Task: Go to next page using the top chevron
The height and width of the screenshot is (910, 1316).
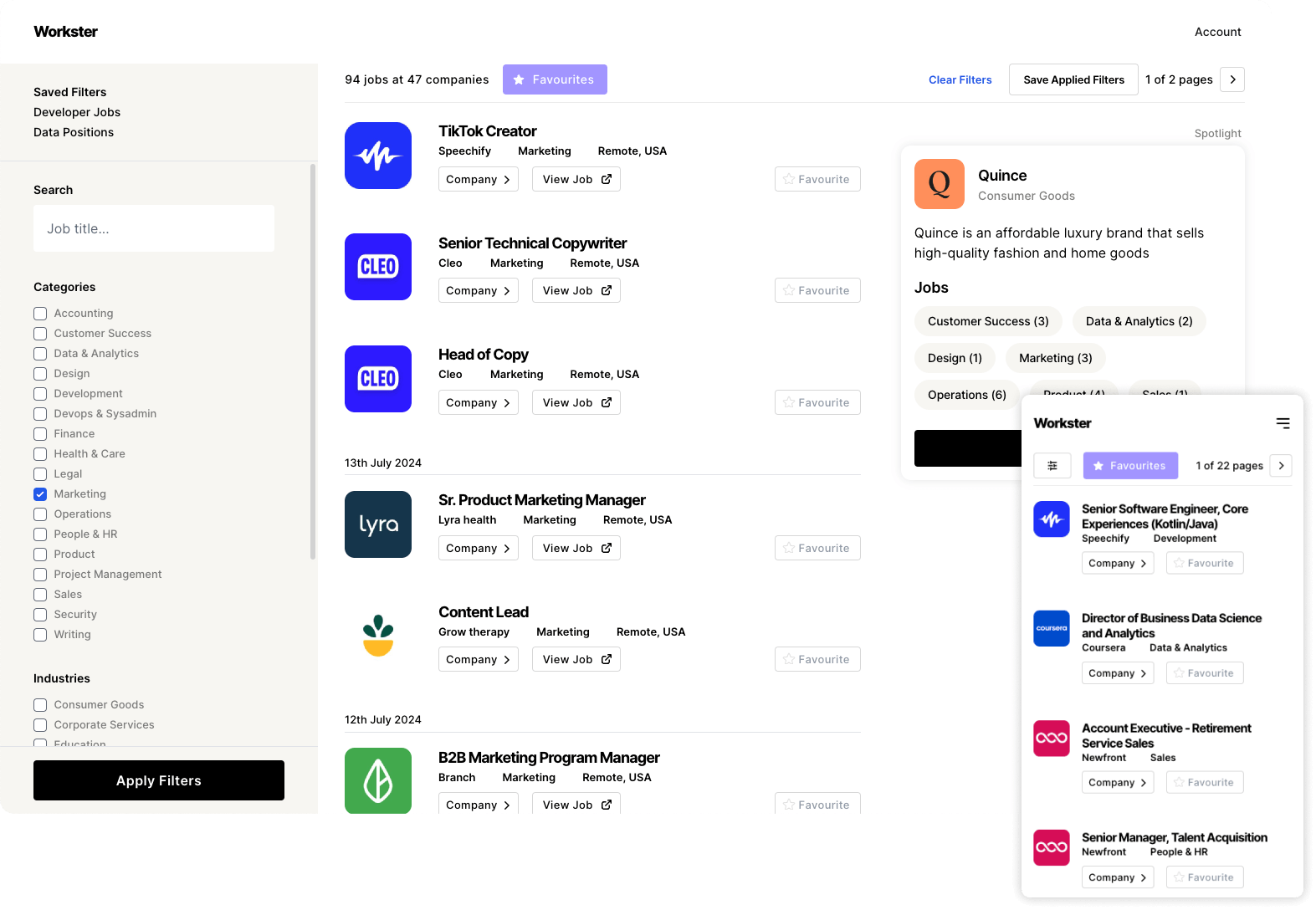Action: click(x=1232, y=79)
